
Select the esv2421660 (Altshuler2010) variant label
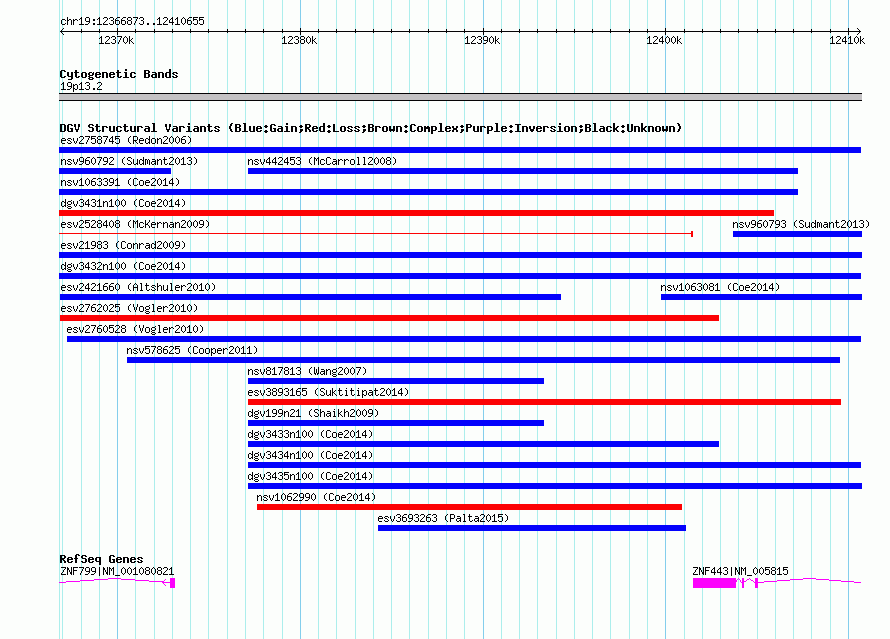click(x=138, y=287)
